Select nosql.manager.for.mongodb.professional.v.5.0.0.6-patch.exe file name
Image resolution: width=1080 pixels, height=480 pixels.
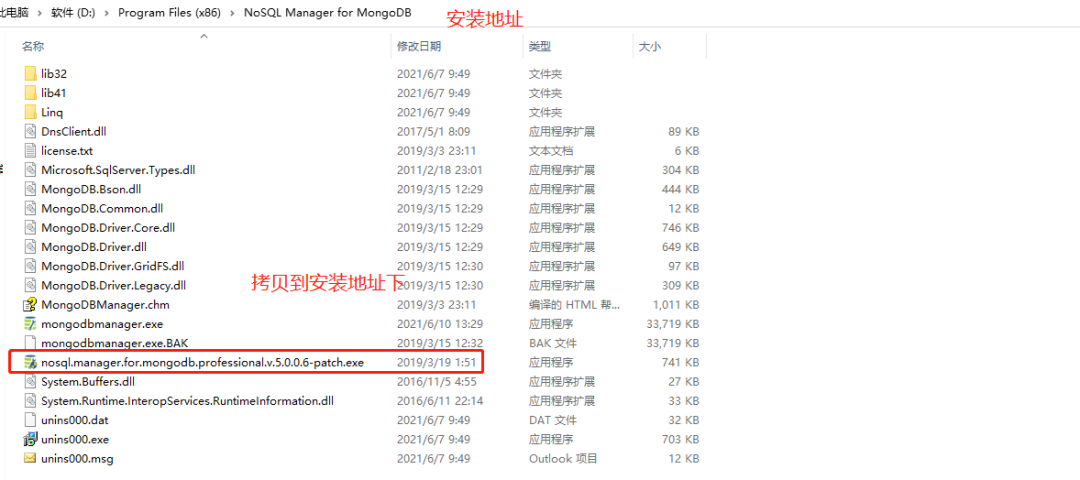pyautogui.click(x=202, y=362)
